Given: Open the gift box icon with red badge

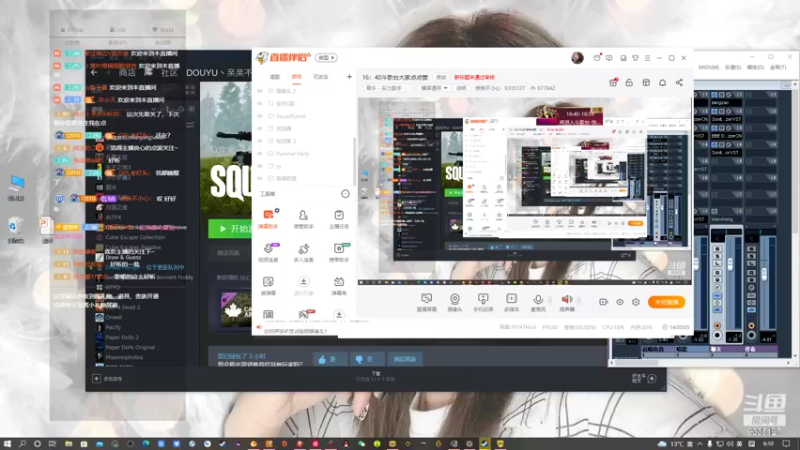Looking at the screenshot, I should point(613,83).
